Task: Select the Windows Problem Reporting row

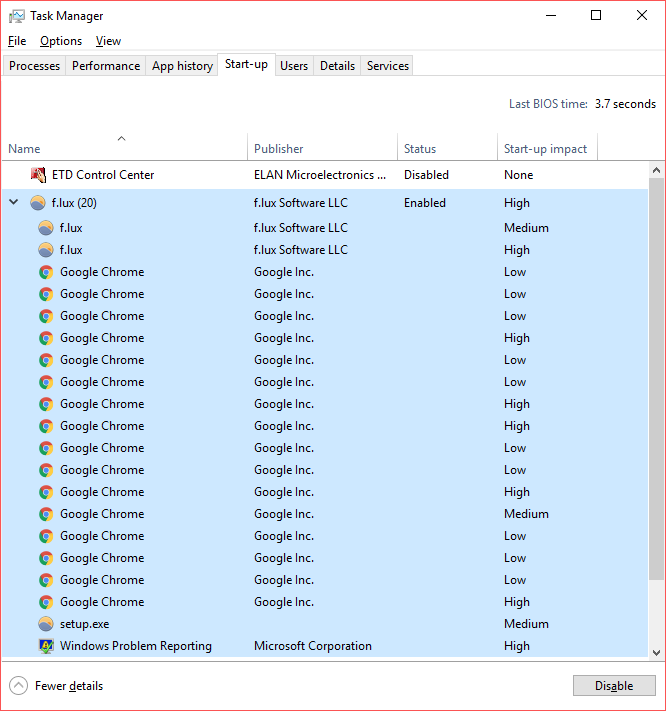Action: [x=325, y=646]
